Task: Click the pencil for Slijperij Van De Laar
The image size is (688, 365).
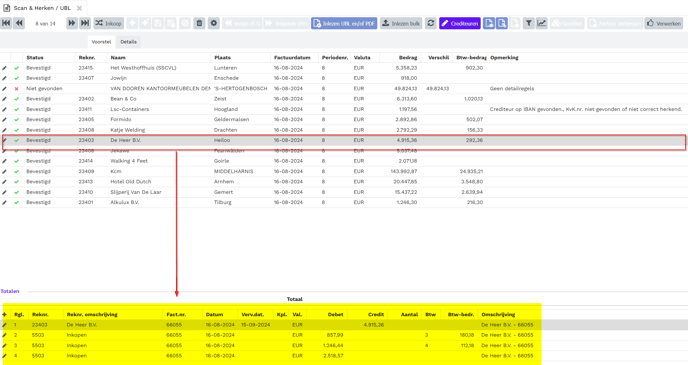Action: [x=4, y=192]
